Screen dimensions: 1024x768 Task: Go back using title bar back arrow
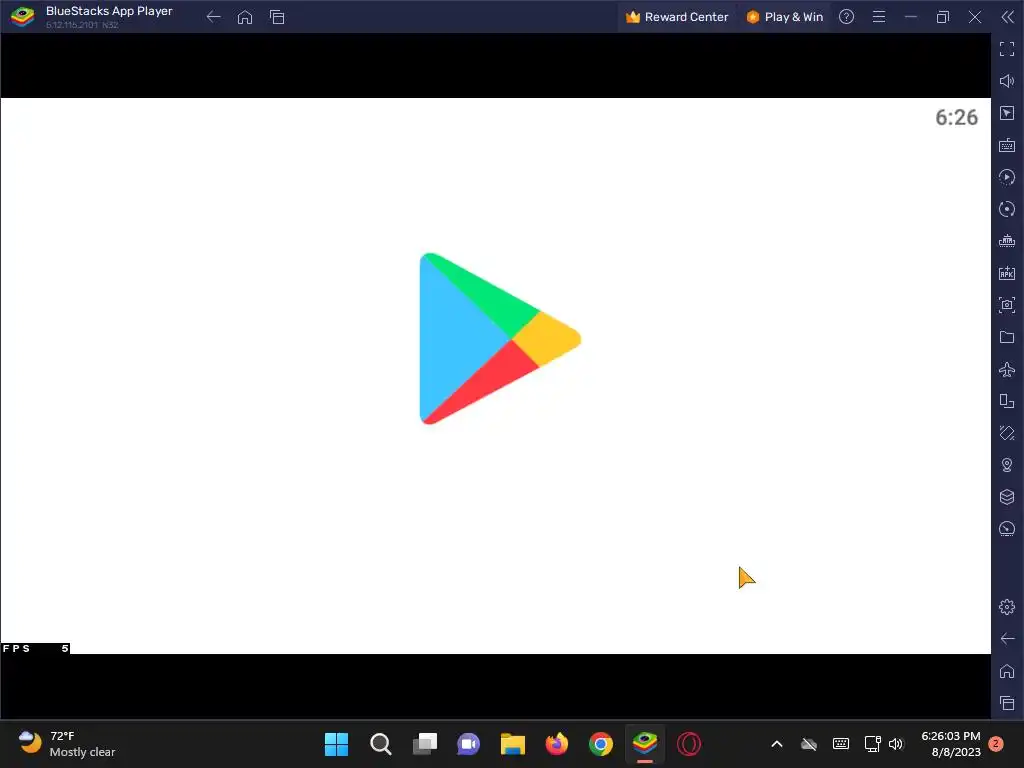click(214, 17)
